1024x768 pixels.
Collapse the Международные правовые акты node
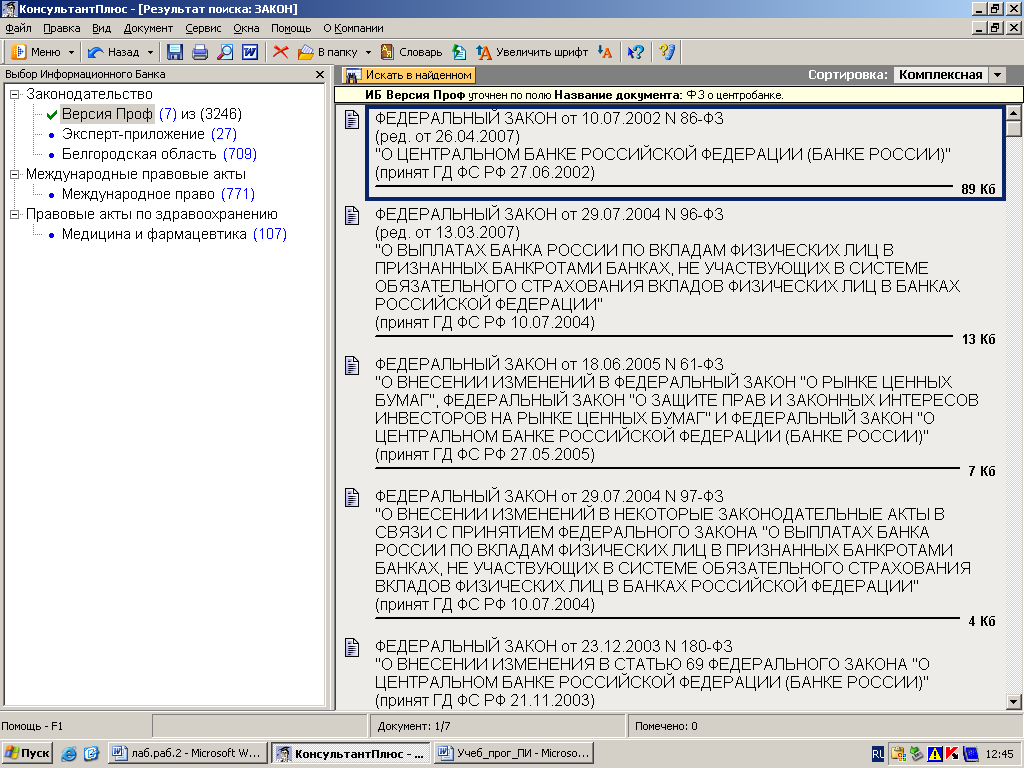pos(14,174)
